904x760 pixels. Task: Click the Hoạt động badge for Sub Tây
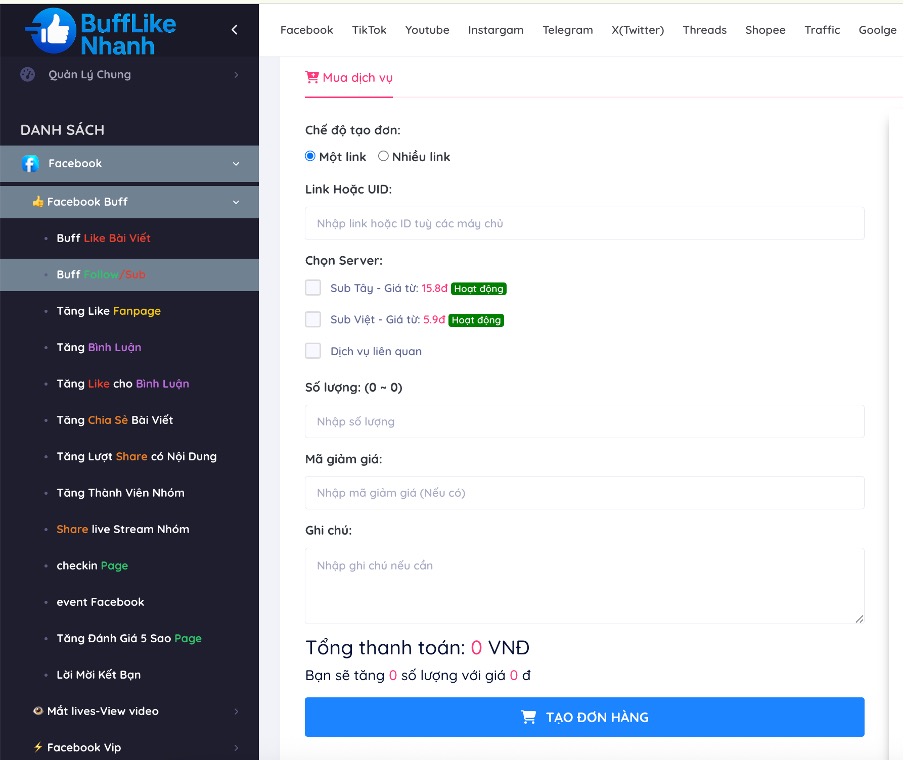(x=479, y=288)
